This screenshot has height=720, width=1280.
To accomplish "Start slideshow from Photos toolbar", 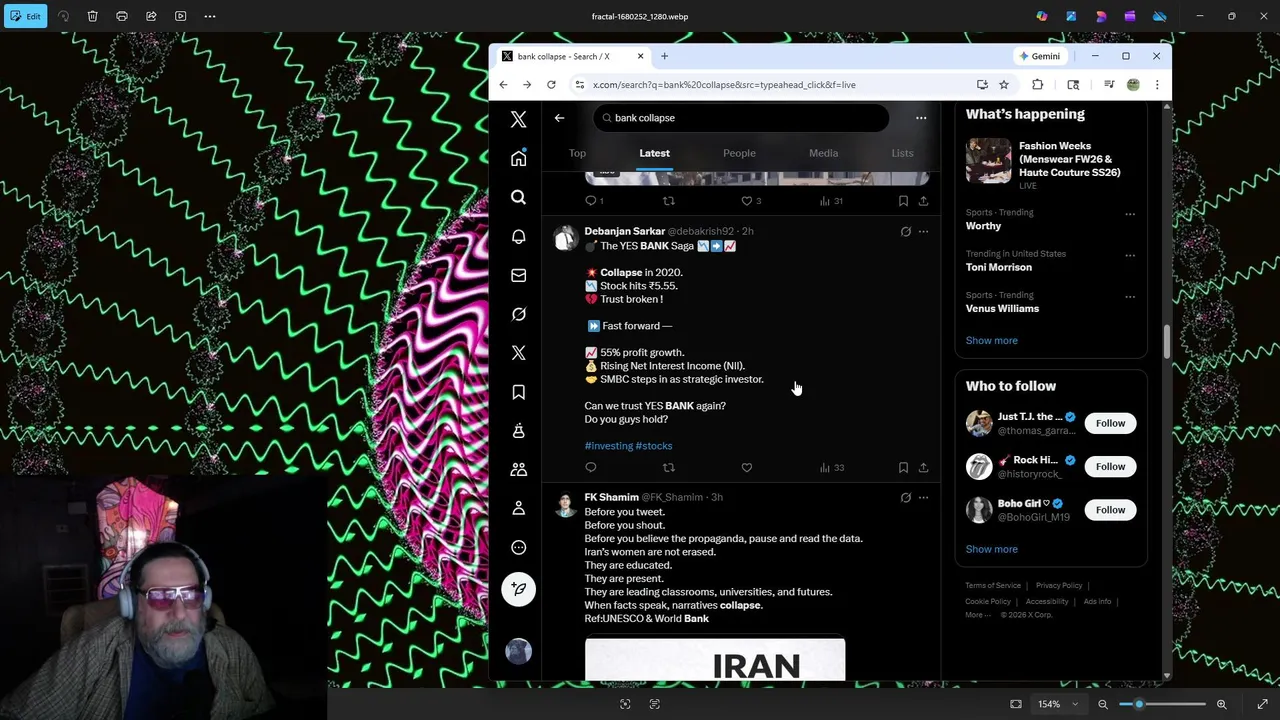I will pos(181,16).
